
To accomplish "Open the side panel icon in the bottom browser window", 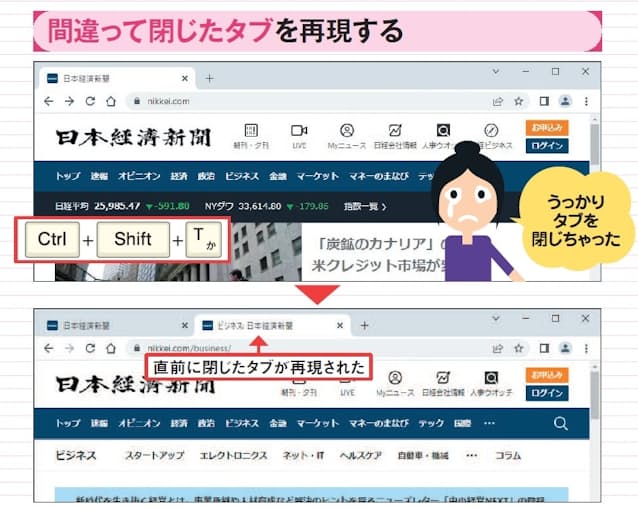I will [544, 348].
